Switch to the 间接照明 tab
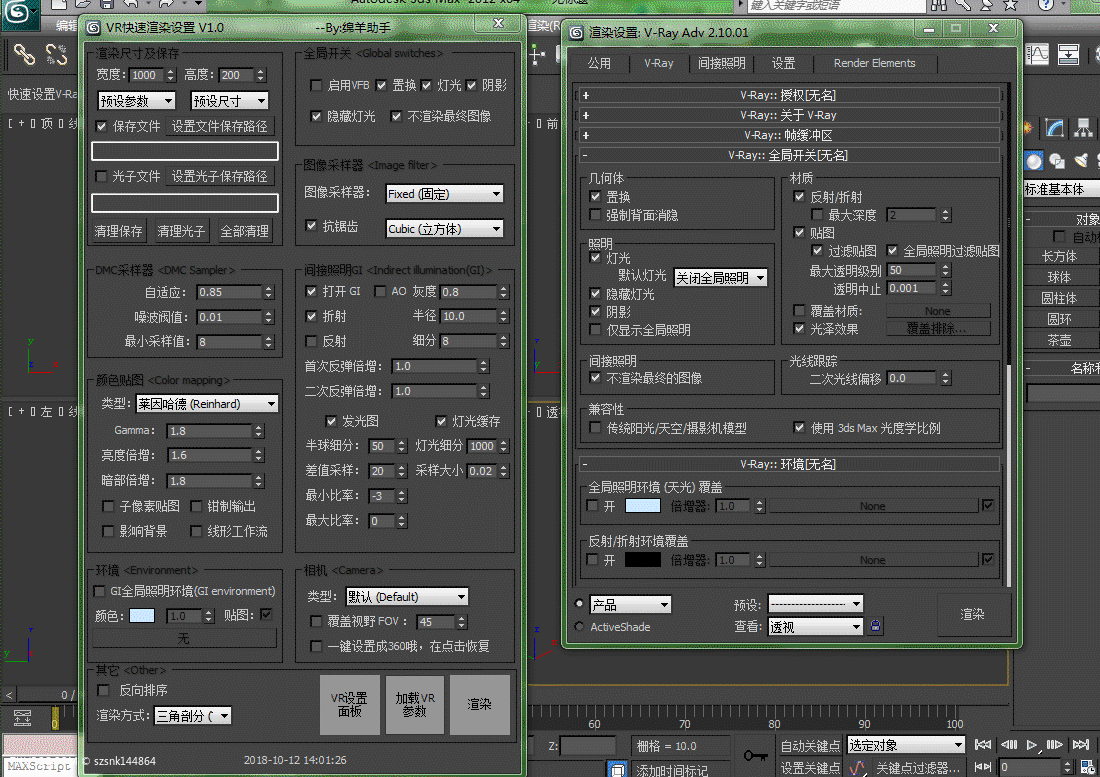Viewport: 1100px width, 777px height. [721, 63]
